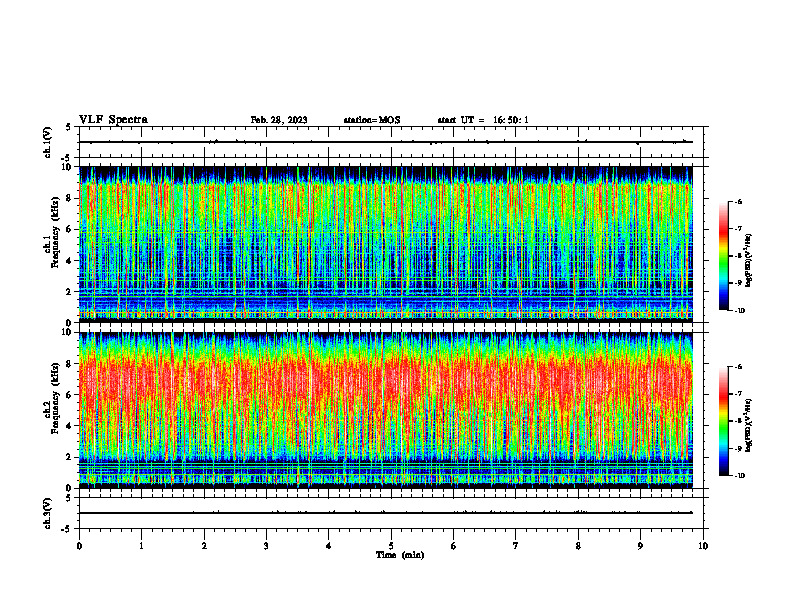Click the "-6" label on ch.2 colorbar
The height and width of the screenshot is (612, 792).
tap(739, 367)
